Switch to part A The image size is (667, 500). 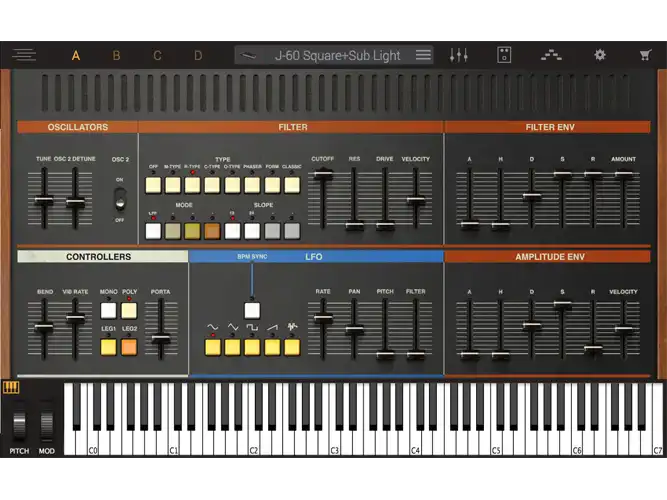(x=76, y=55)
